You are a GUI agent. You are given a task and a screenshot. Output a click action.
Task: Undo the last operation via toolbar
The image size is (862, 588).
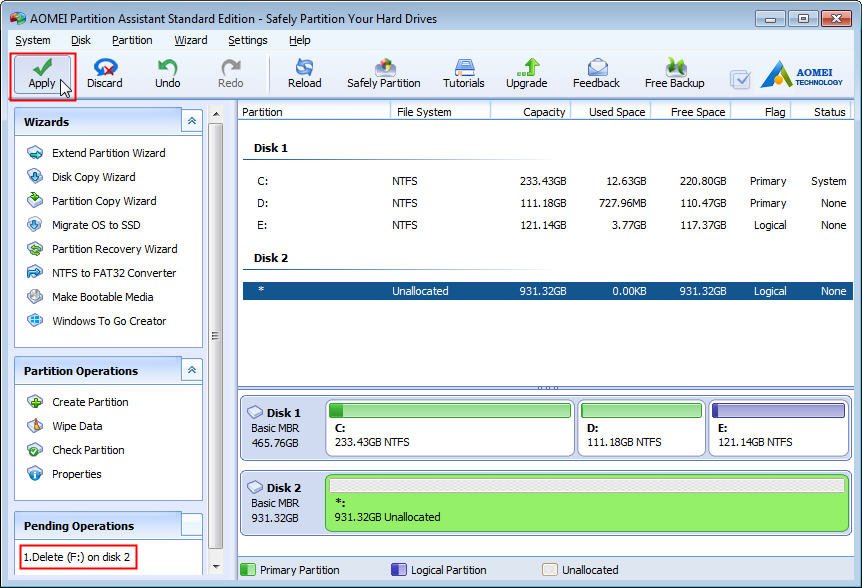pos(167,73)
